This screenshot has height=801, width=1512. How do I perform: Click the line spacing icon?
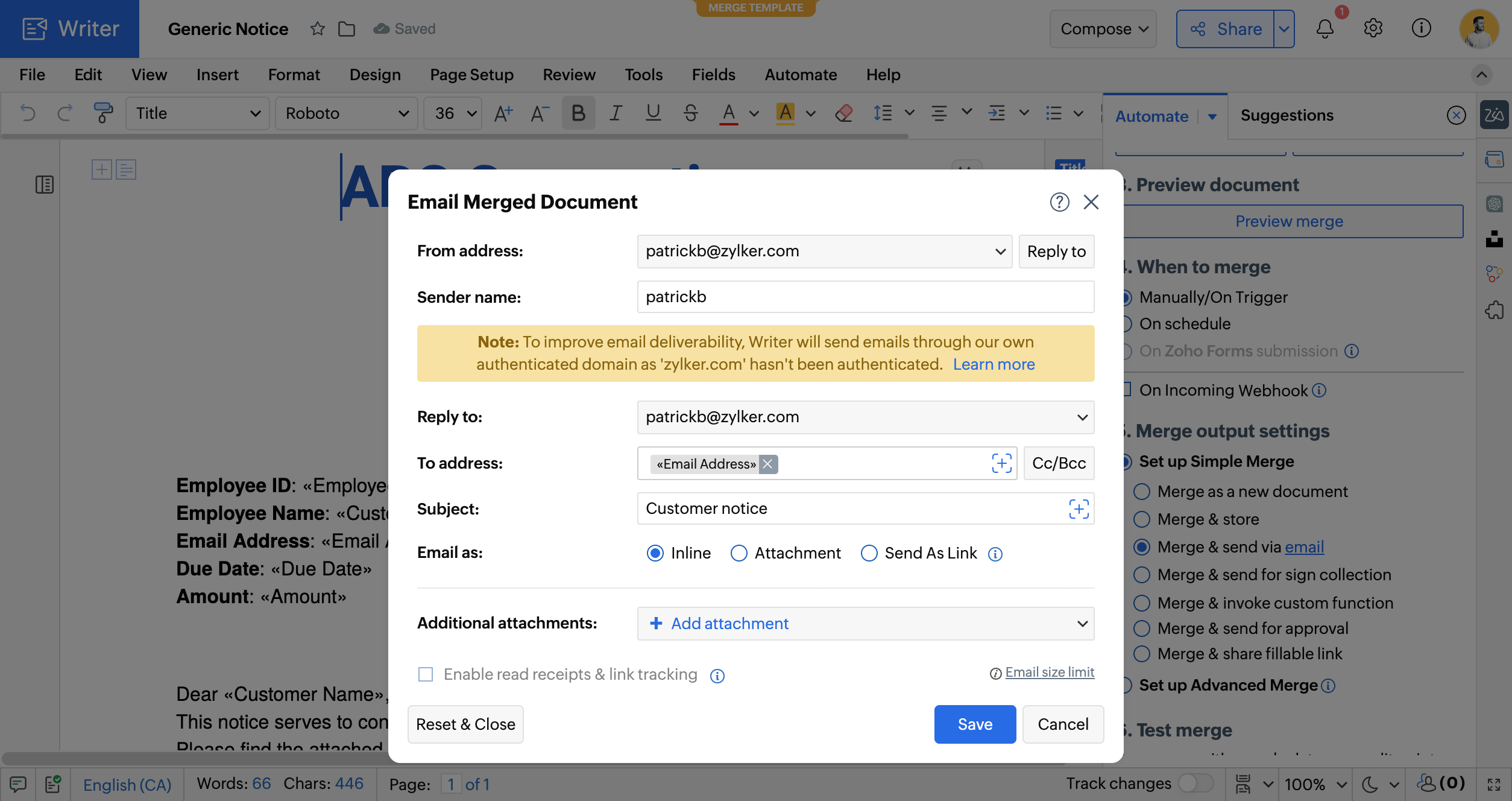(x=883, y=113)
